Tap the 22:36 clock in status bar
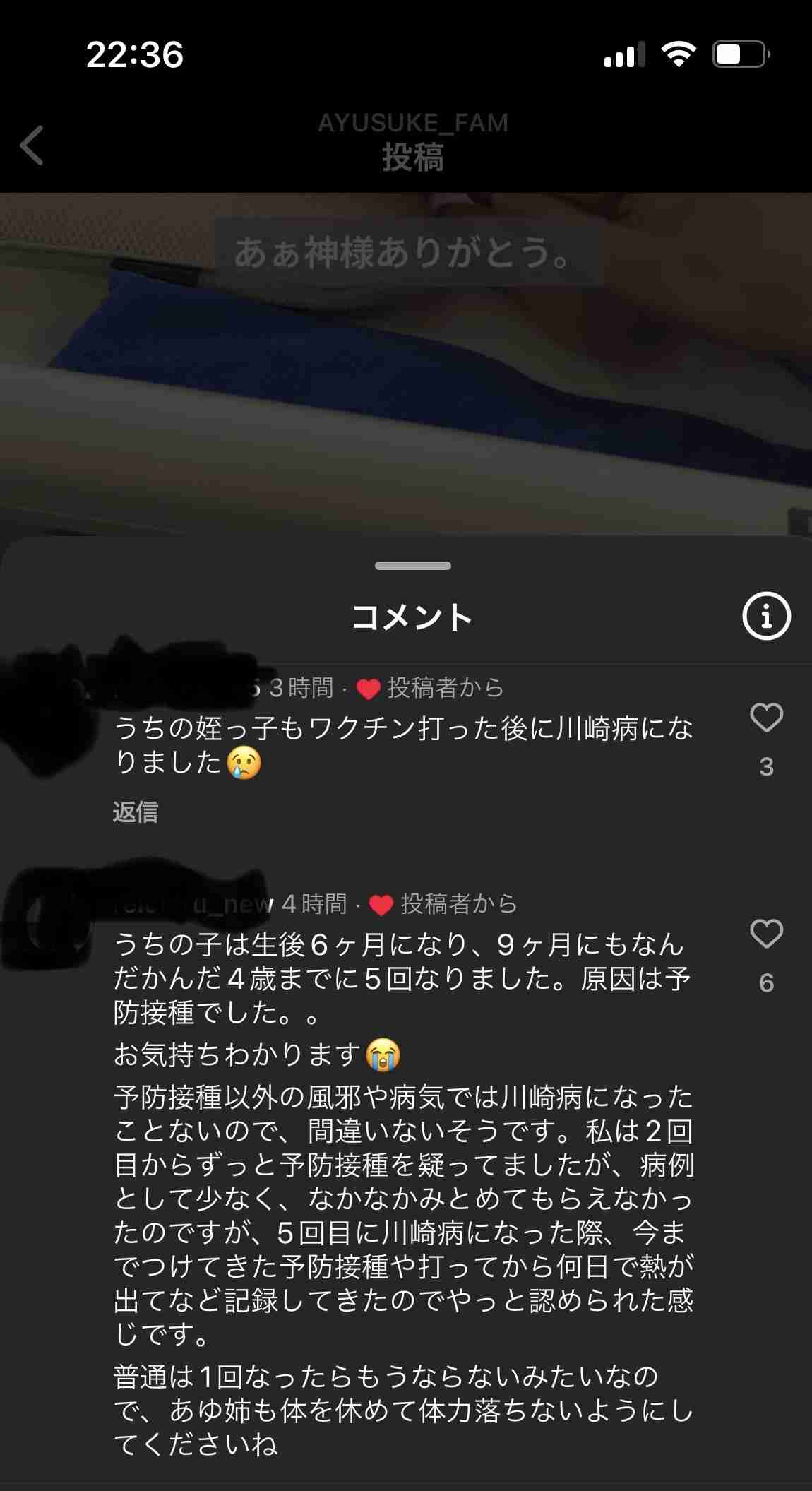The width and height of the screenshot is (812, 1491). point(135,54)
